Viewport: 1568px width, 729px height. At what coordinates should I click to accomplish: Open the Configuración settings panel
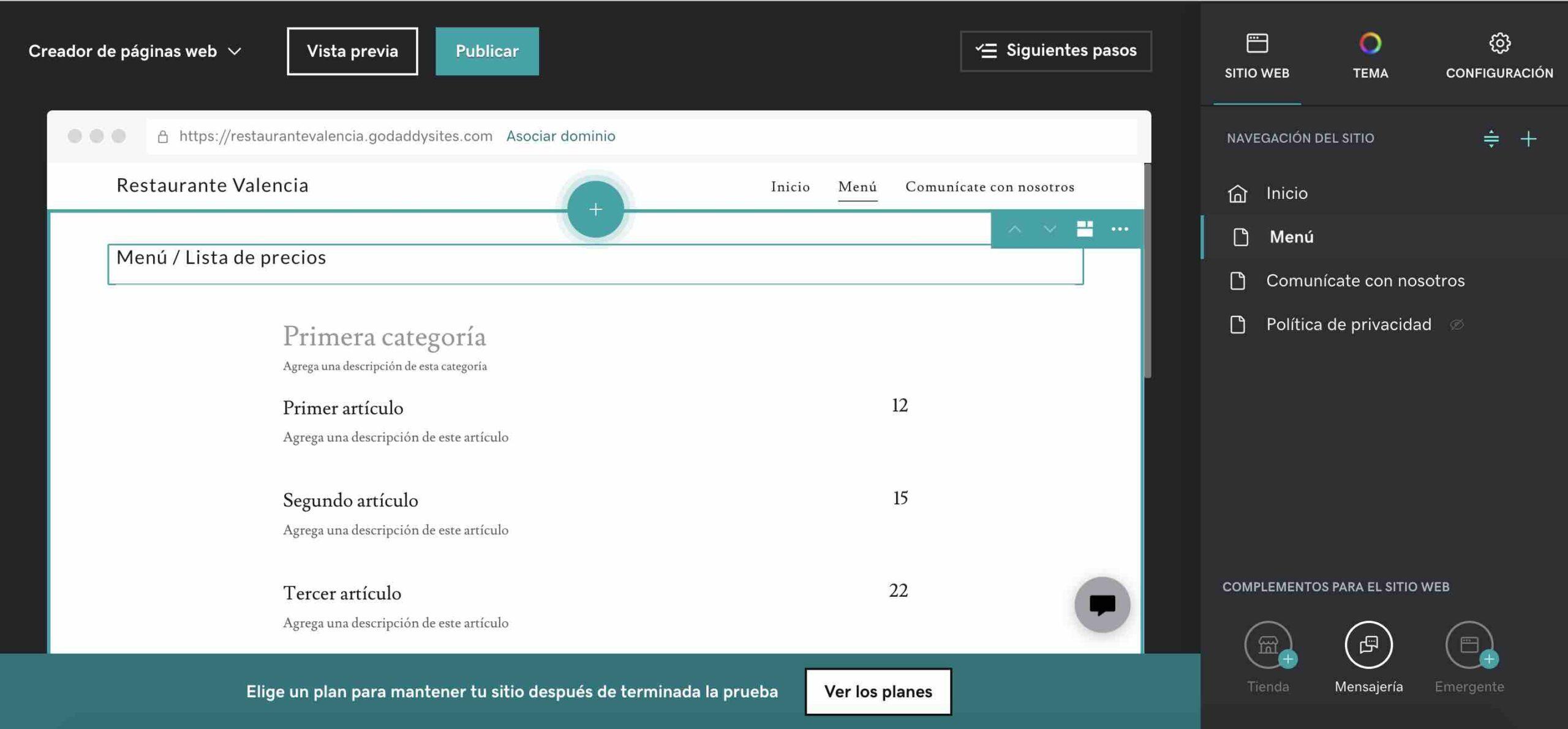coord(1498,55)
